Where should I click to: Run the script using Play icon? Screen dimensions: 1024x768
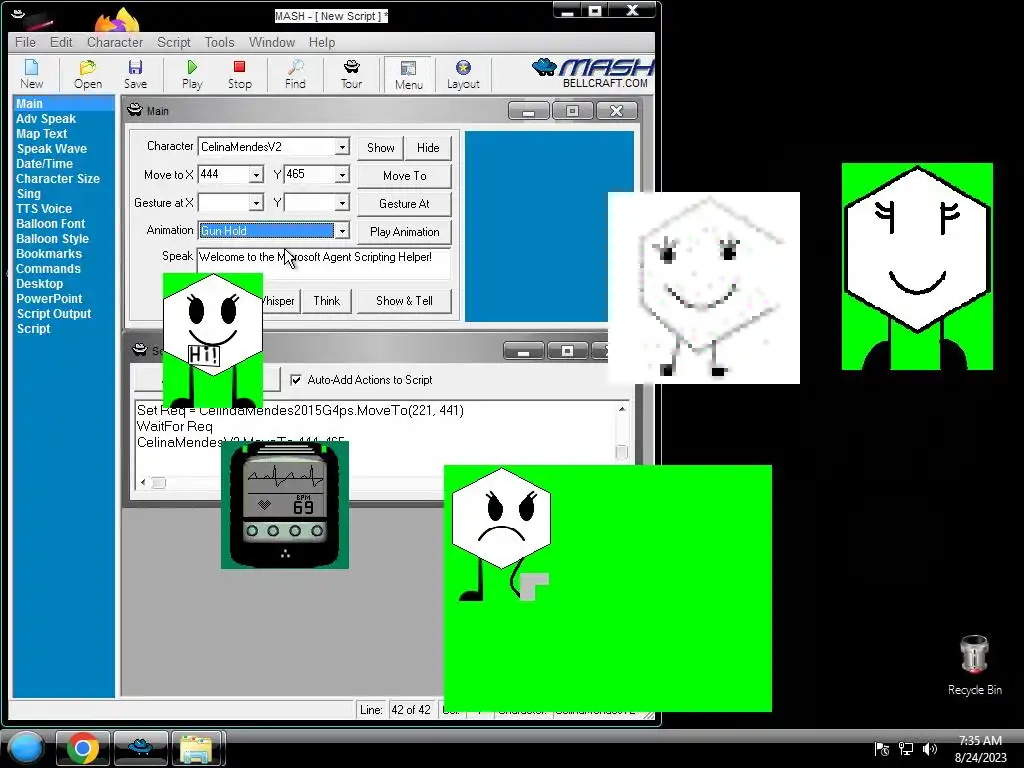tap(192, 74)
